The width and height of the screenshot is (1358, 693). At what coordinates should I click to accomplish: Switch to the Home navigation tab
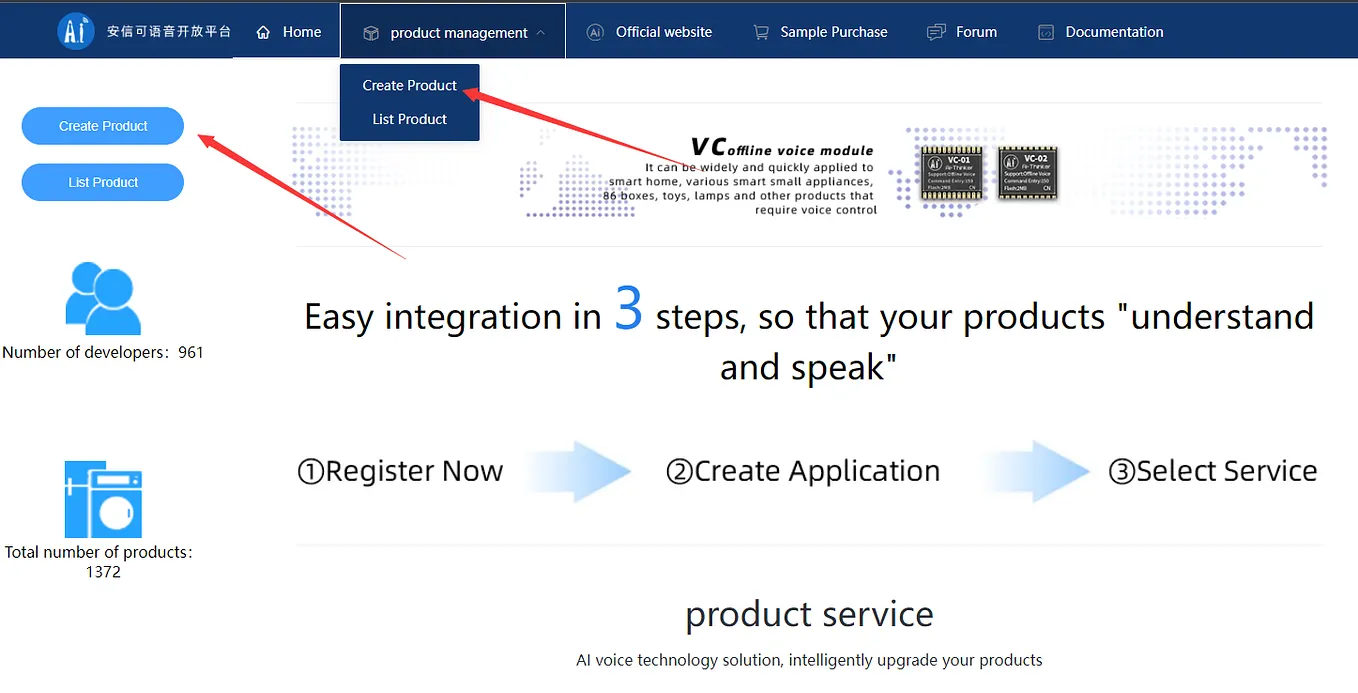[290, 31]
